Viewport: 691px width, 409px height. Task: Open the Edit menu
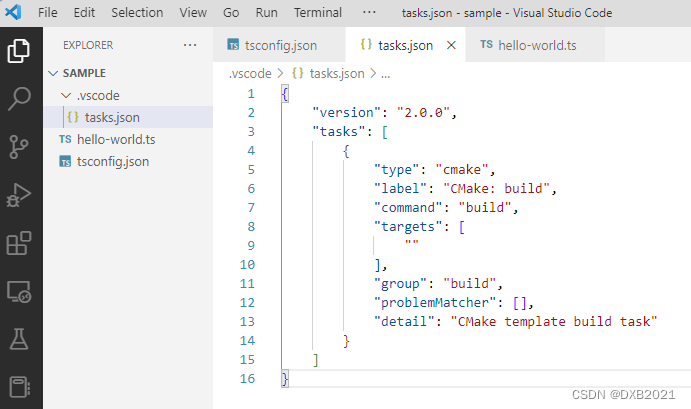click(84, 12)
